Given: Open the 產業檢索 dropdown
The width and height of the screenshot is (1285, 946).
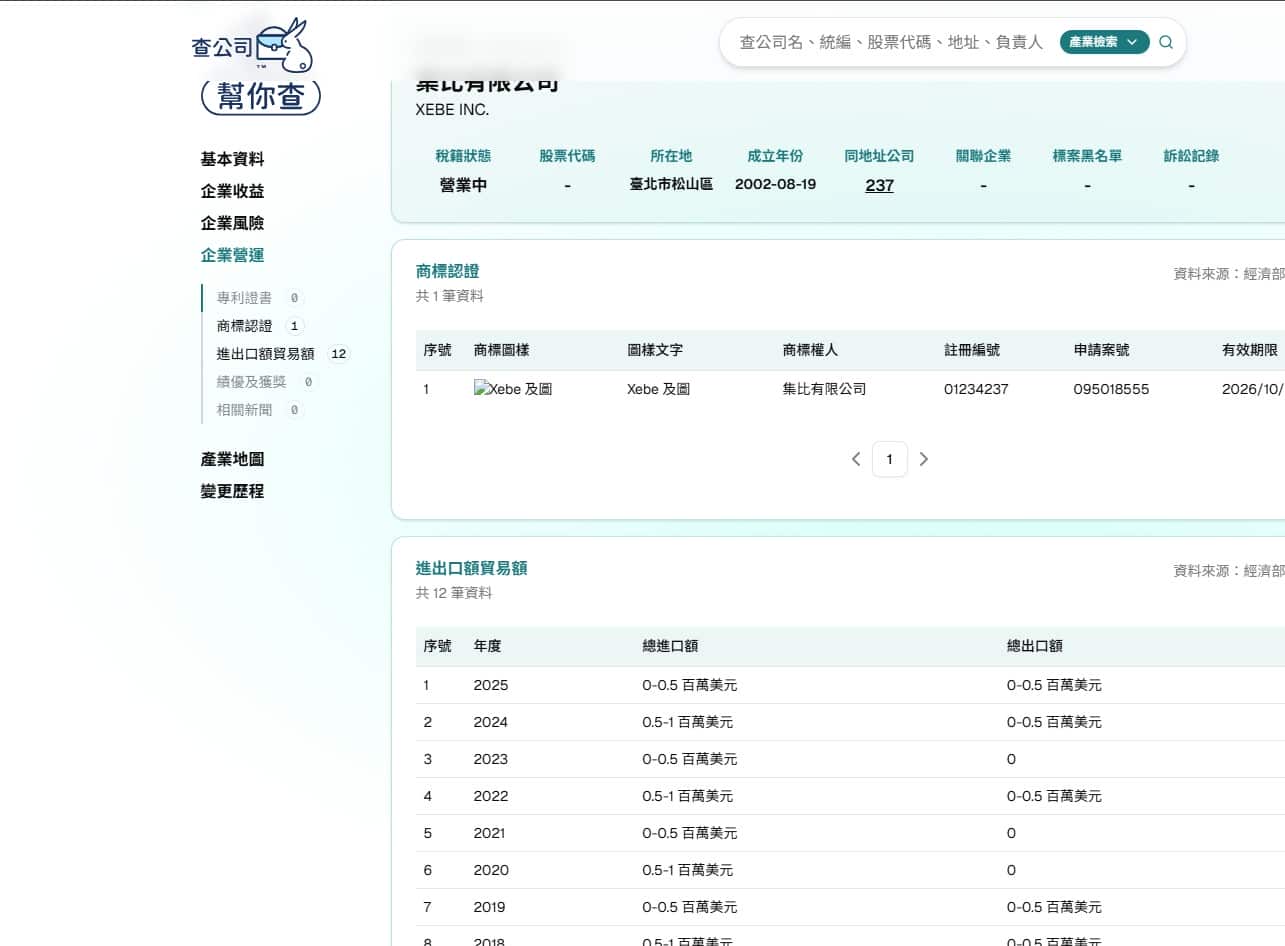Looking at the screenshot, I should coord(1104,42).
